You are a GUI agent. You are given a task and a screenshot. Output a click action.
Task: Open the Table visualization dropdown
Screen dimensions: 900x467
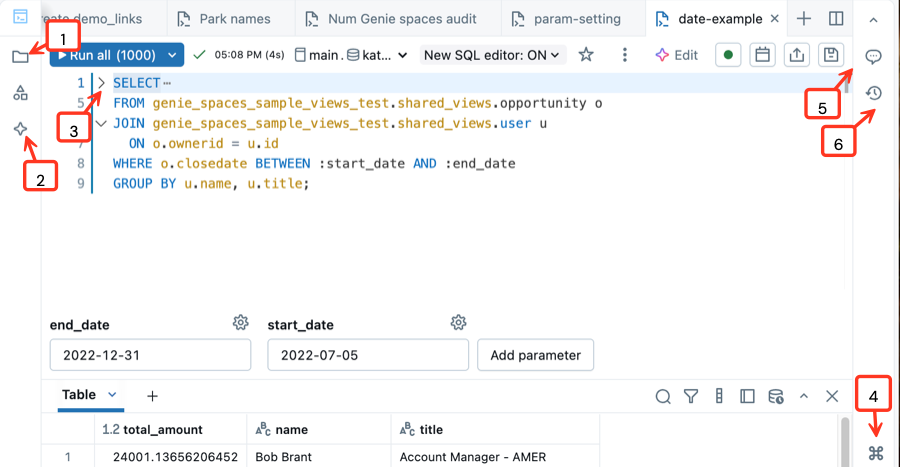pos(112,395)
